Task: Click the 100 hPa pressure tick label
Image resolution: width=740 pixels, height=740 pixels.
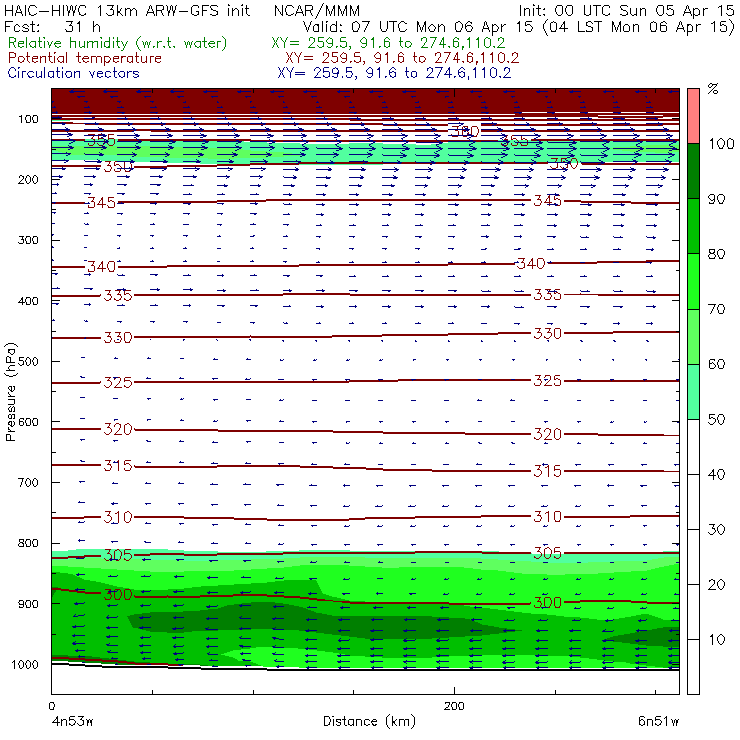Action: coord(28,119)
